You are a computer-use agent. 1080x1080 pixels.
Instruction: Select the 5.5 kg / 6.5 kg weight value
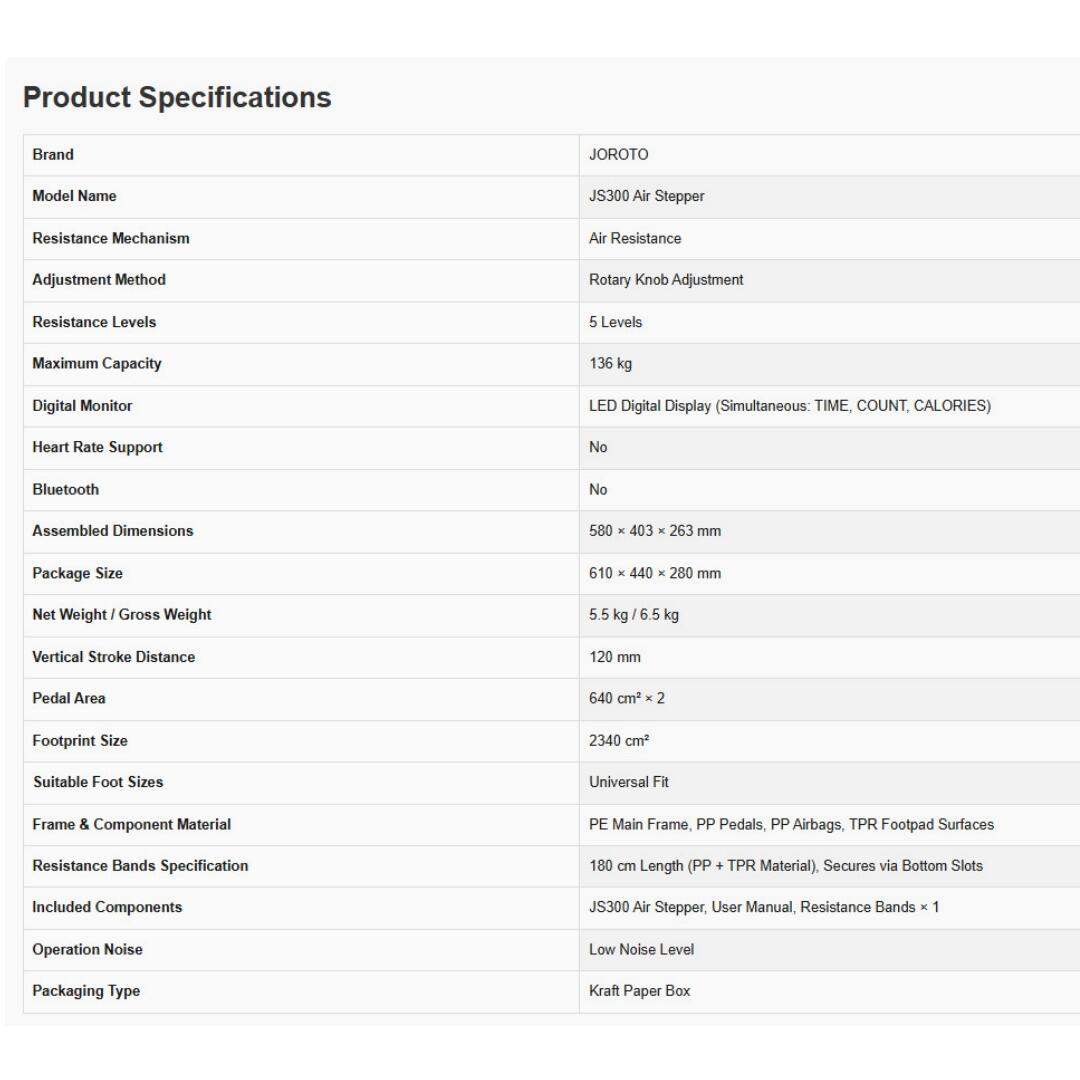point(634,614)
